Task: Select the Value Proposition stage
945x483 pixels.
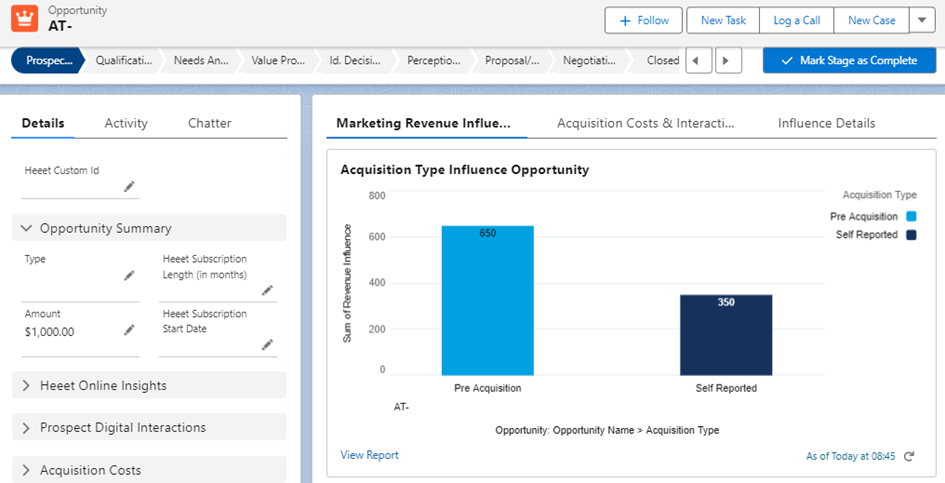Action: (x=278, y=60)
